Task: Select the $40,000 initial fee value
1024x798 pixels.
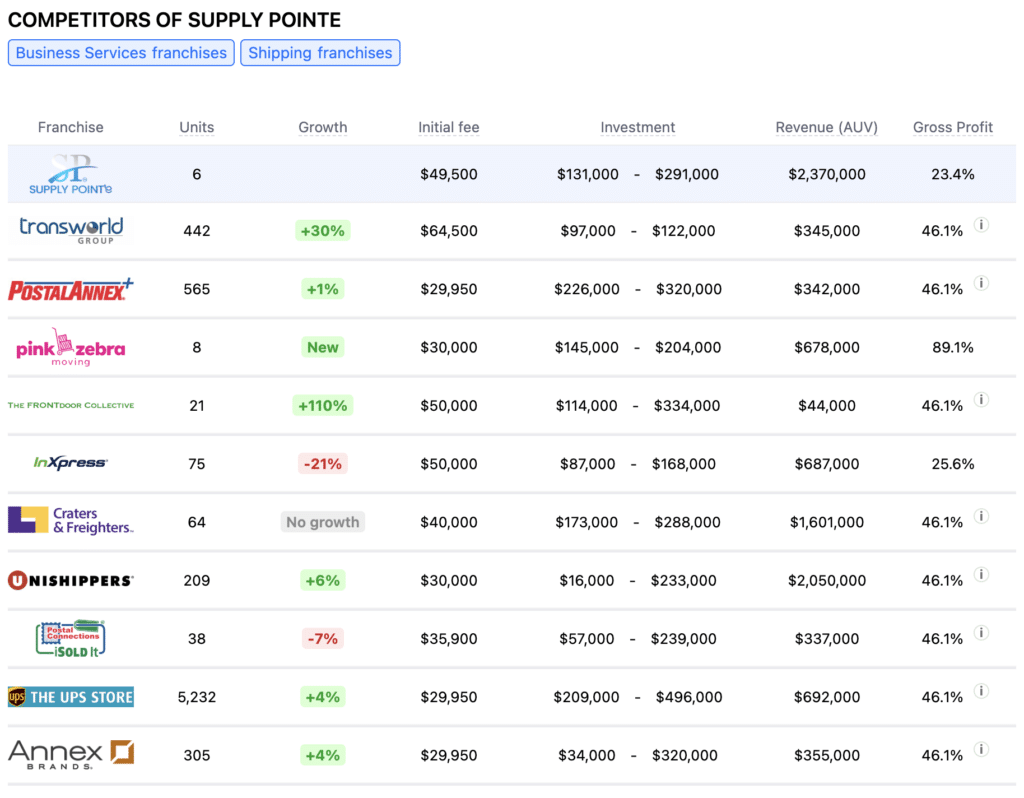Action: click(449, 522)
